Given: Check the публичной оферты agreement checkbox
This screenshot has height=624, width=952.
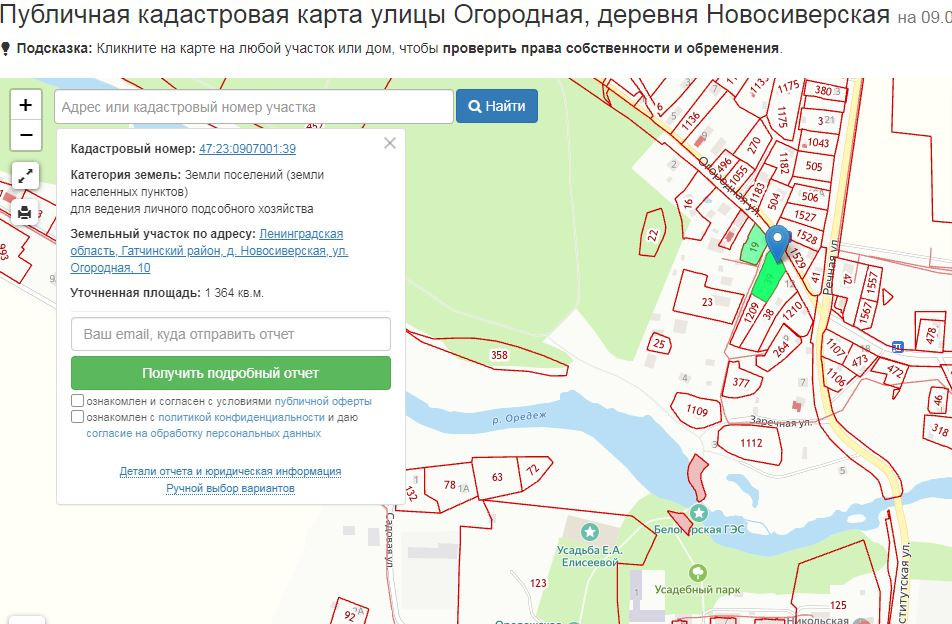Looking at the screenshot, I should (x=77, y=401).
